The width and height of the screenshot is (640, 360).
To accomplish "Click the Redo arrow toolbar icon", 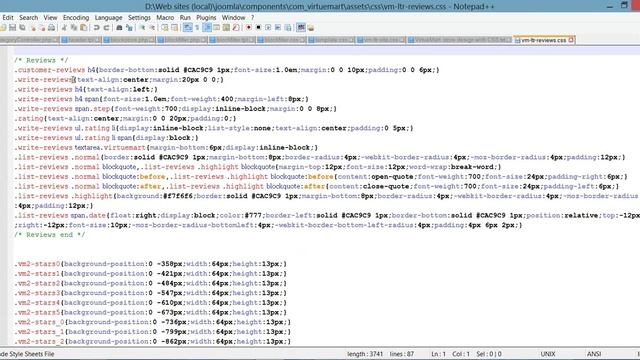I will click(106, 27).
